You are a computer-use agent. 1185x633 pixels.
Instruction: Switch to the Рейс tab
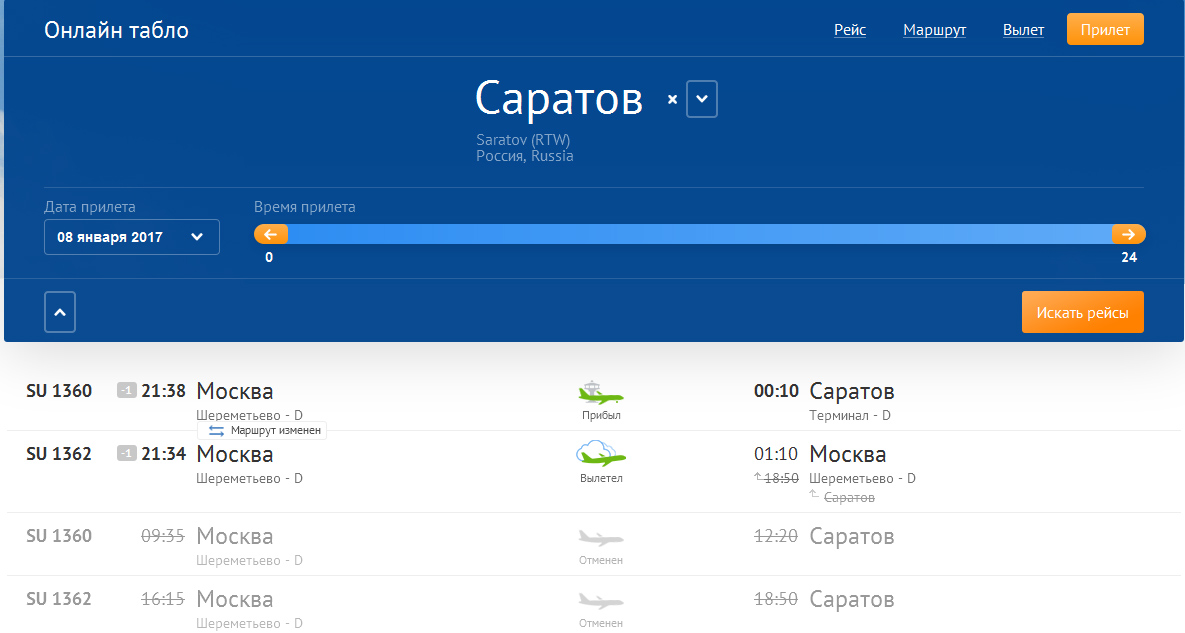click(x=850, y=30)
